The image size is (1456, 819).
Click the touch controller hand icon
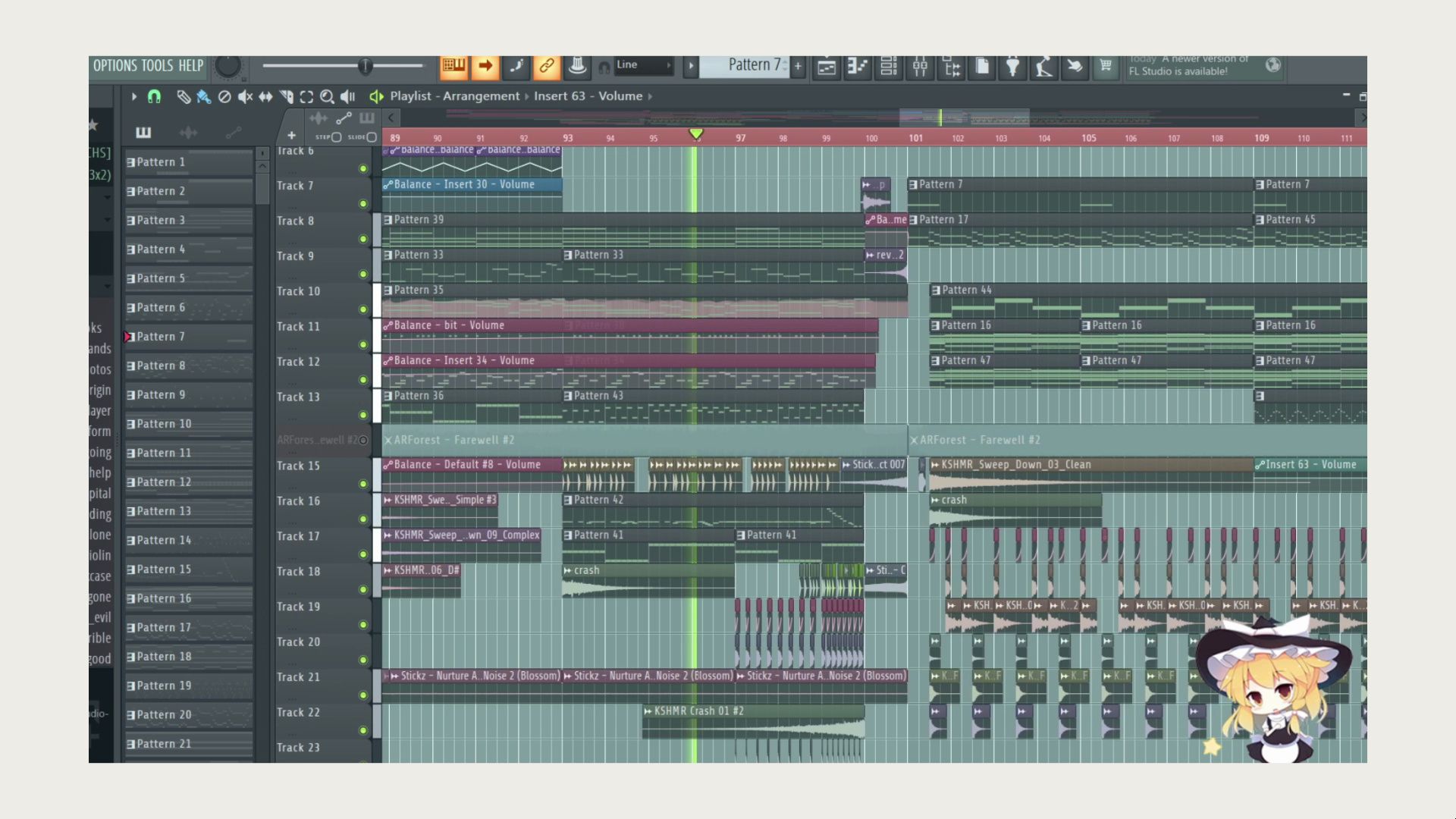[1075, 67]
